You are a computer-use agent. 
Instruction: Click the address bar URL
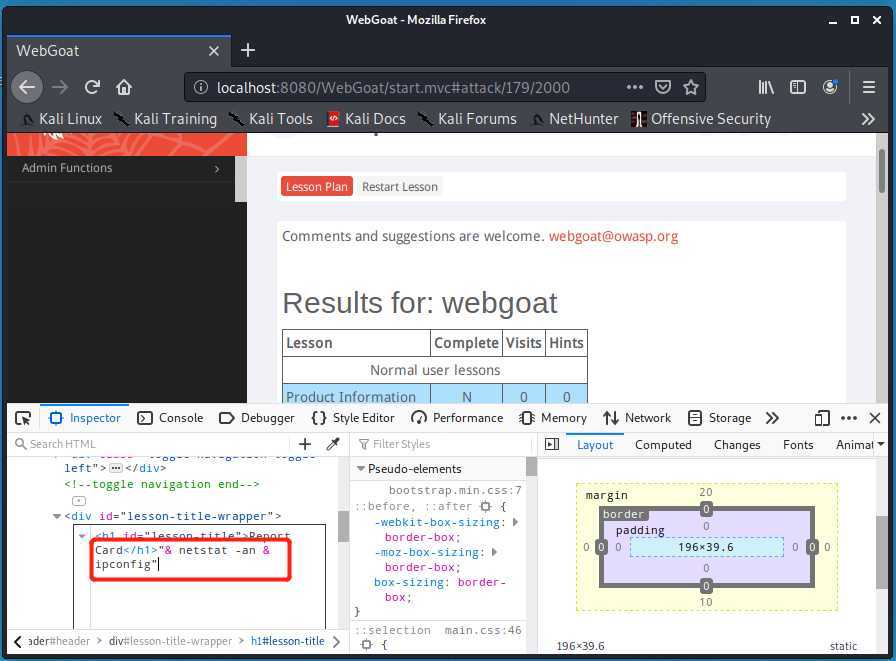[393, 87]
